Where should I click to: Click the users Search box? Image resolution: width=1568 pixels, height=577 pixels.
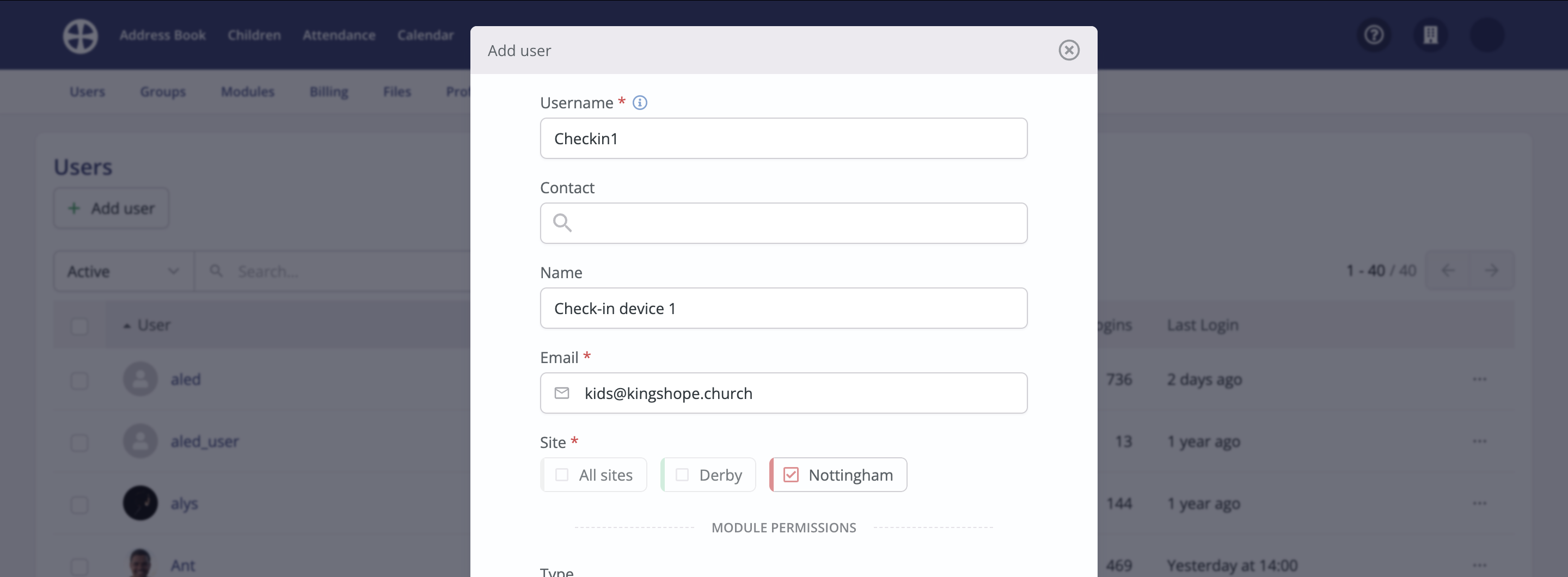[x=332, y=271]
